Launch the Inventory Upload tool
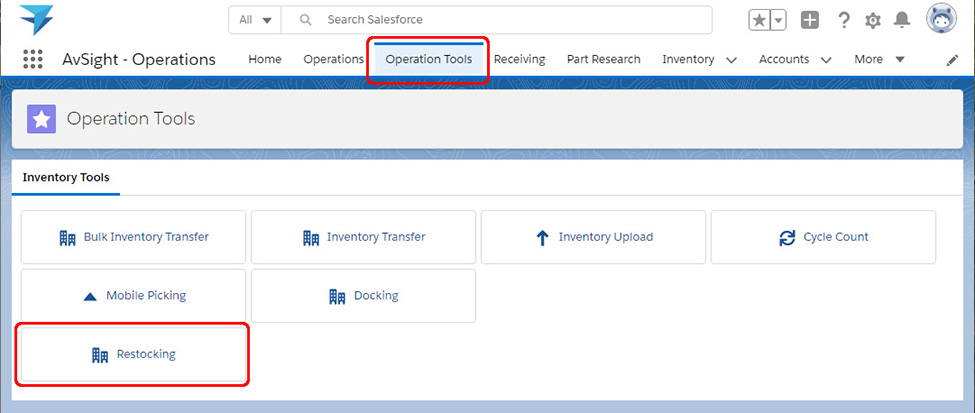The height and width of the screenshot is (413, 975). 593,237
